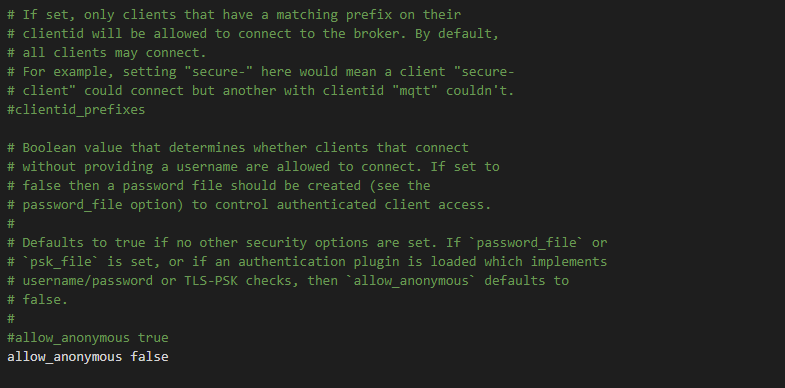The width and height of the screenshot is (785, 388).
Task: Click the `password_file` backticked text
Action: pyautogui.click(x=523, y=243)
